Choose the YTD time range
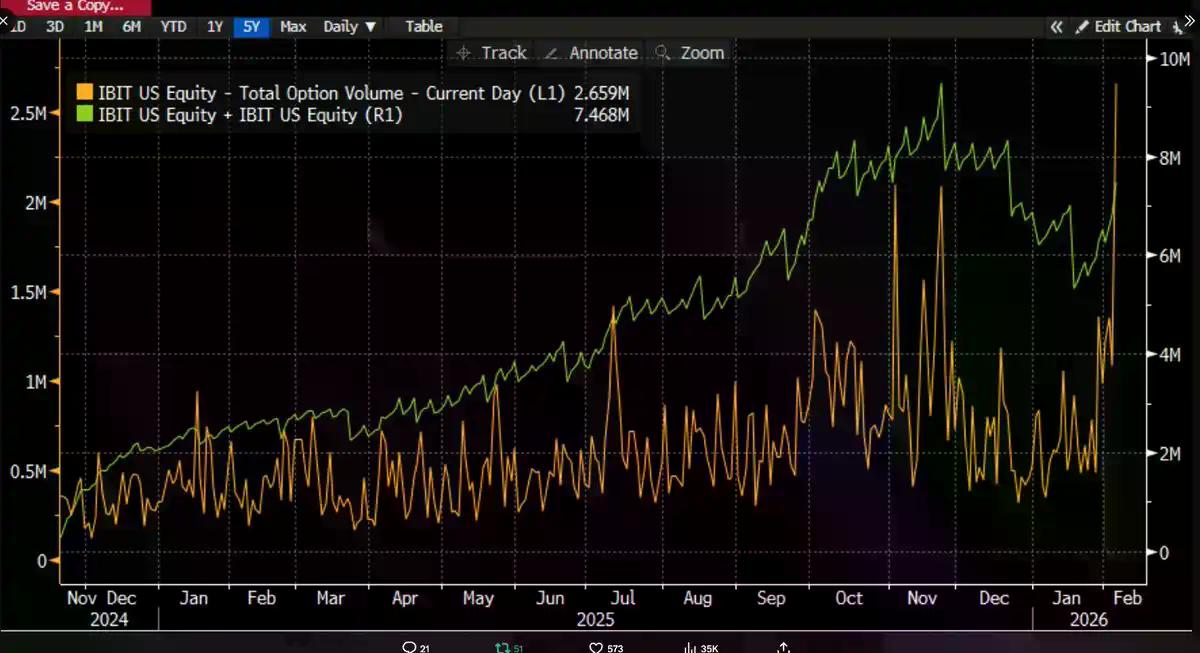Screen dimensions: 1200x653 (173, 27)
